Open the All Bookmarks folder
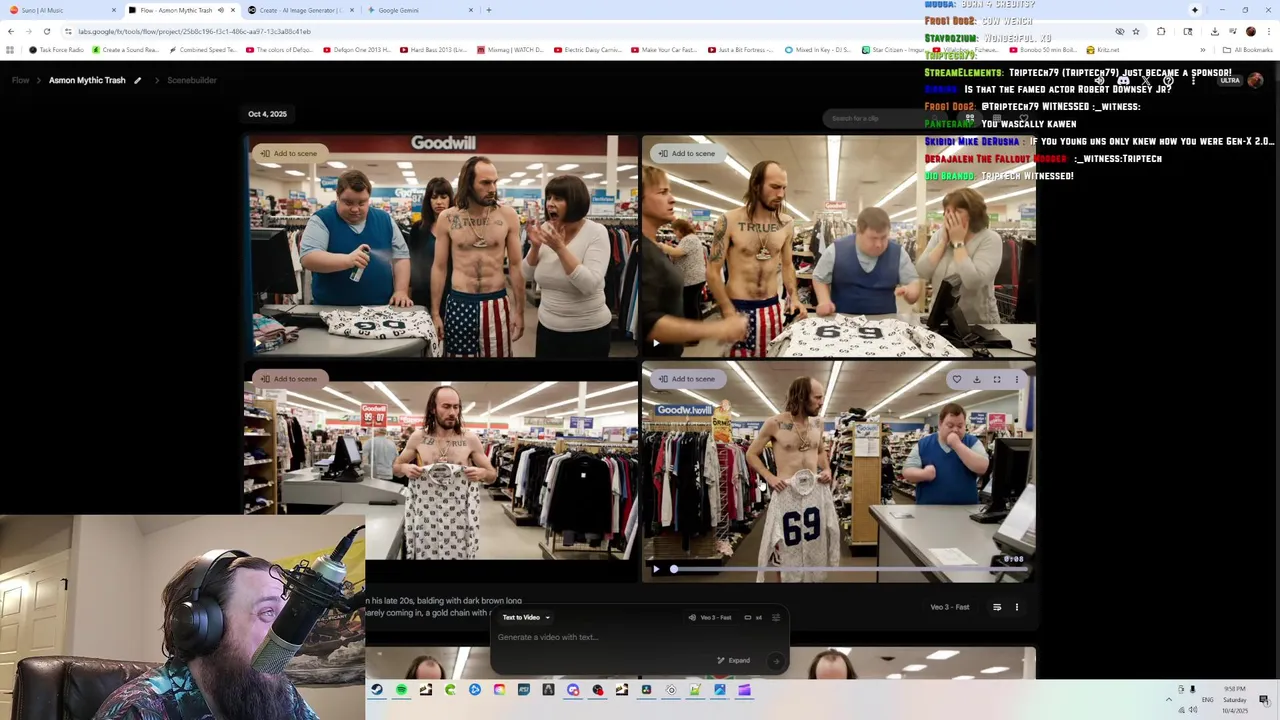This screenshot has width=1280, height=720. click(x=1247, y=50)
